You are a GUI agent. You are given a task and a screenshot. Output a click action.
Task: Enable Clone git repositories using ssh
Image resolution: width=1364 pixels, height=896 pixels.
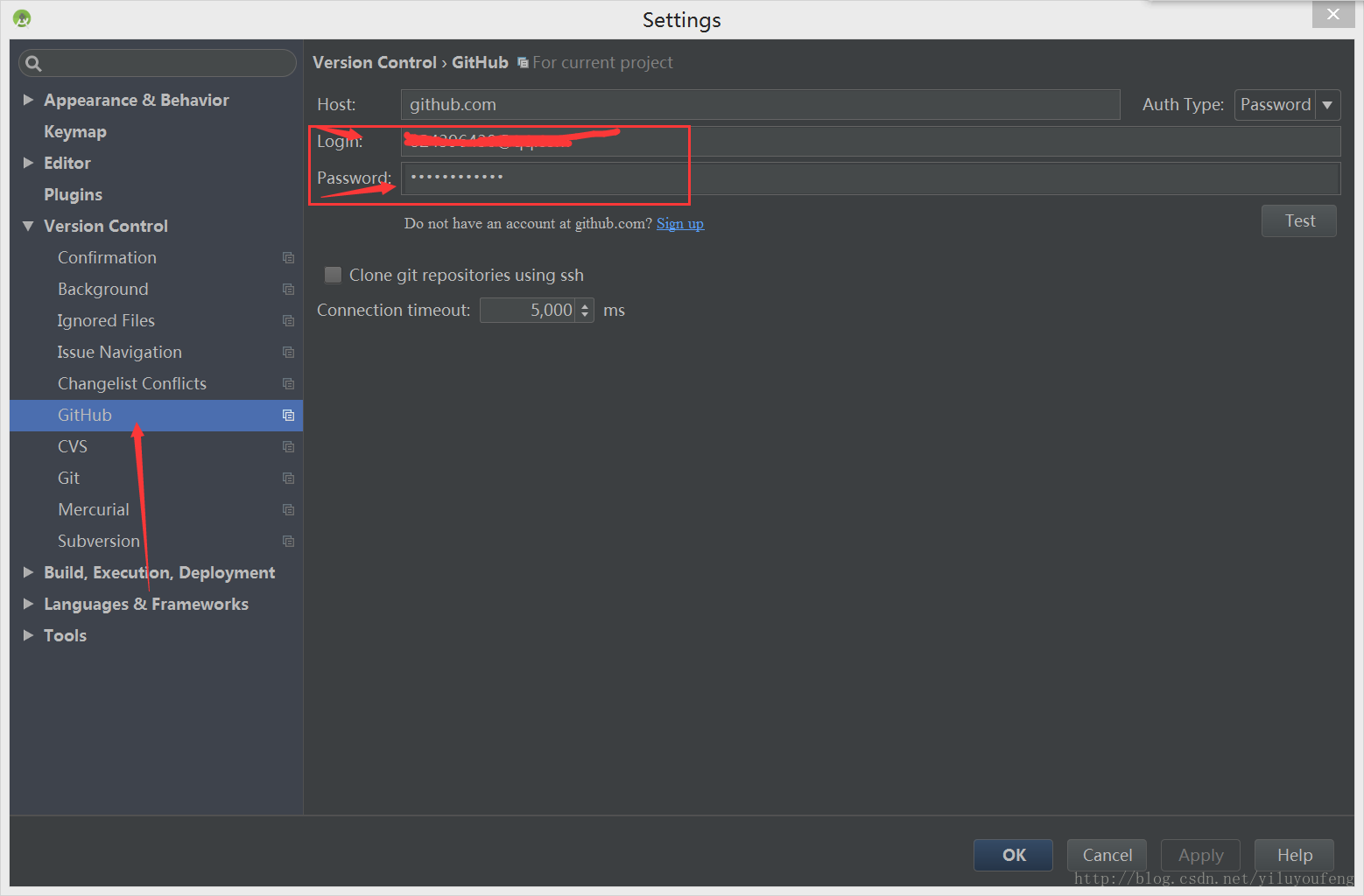tap(333, 275)
